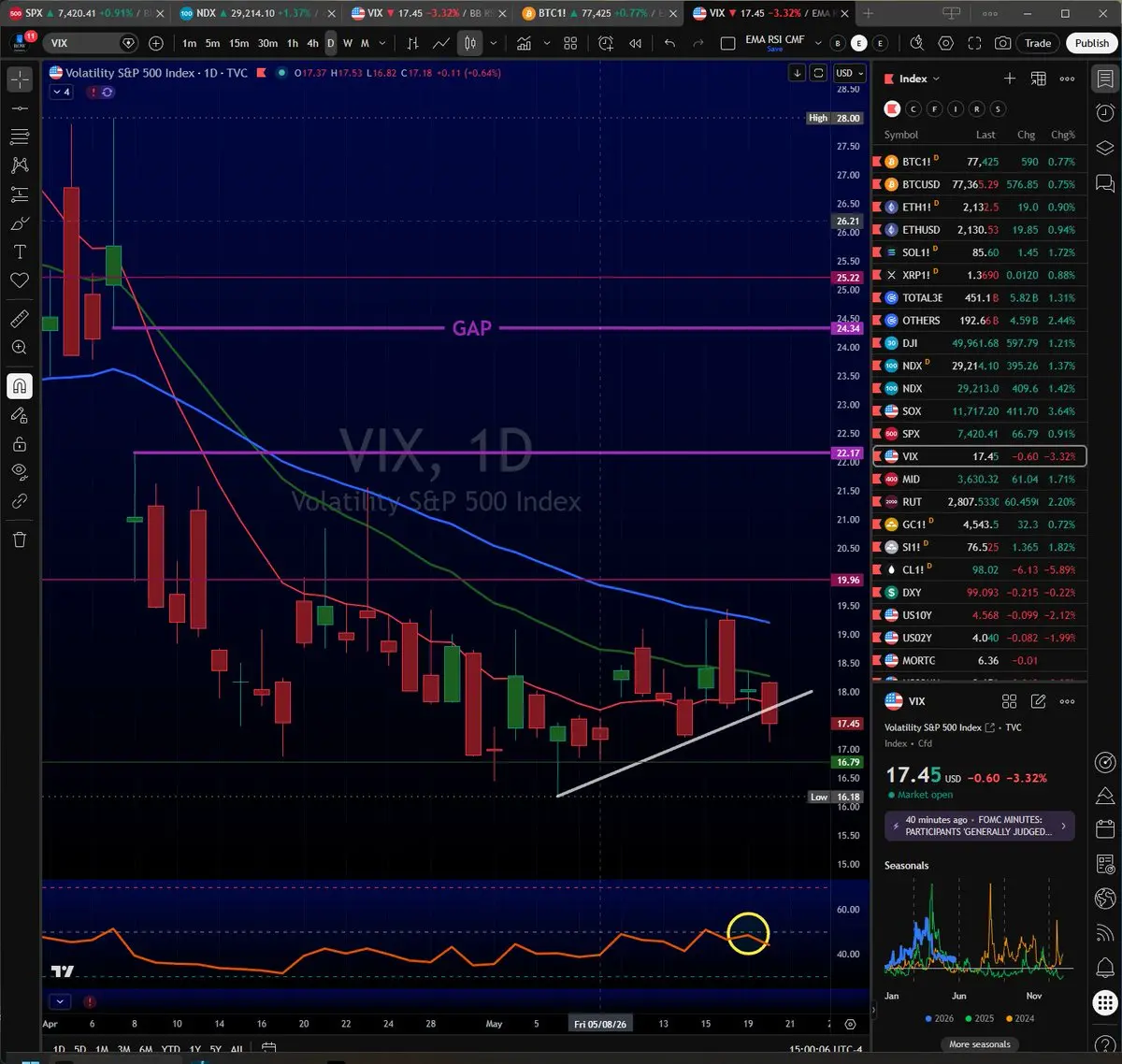Set the YTD date range

(x=170, y=1050)
